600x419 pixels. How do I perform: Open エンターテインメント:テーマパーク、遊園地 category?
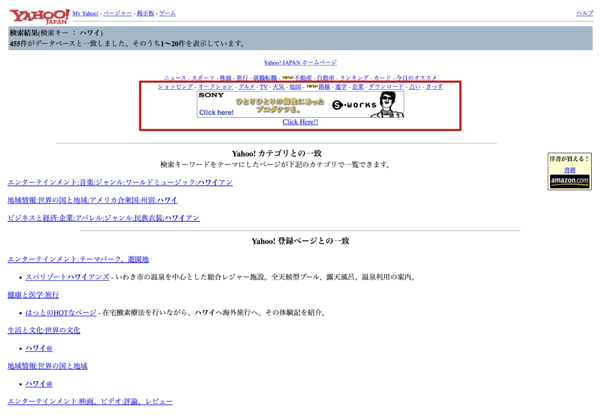(x=78, y=259)
